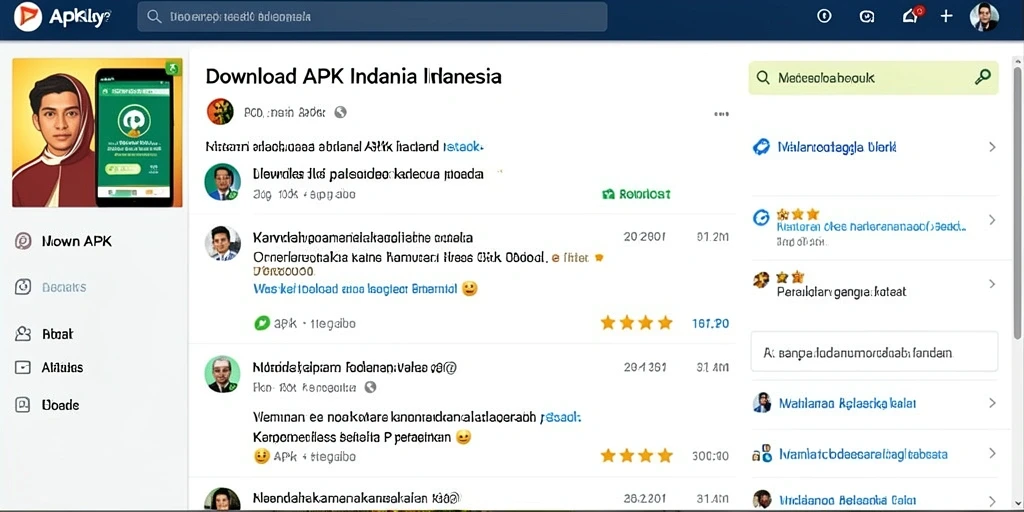
Task: Click the grinning emoji after 'Bmamiol'
Action: (470, 288)
